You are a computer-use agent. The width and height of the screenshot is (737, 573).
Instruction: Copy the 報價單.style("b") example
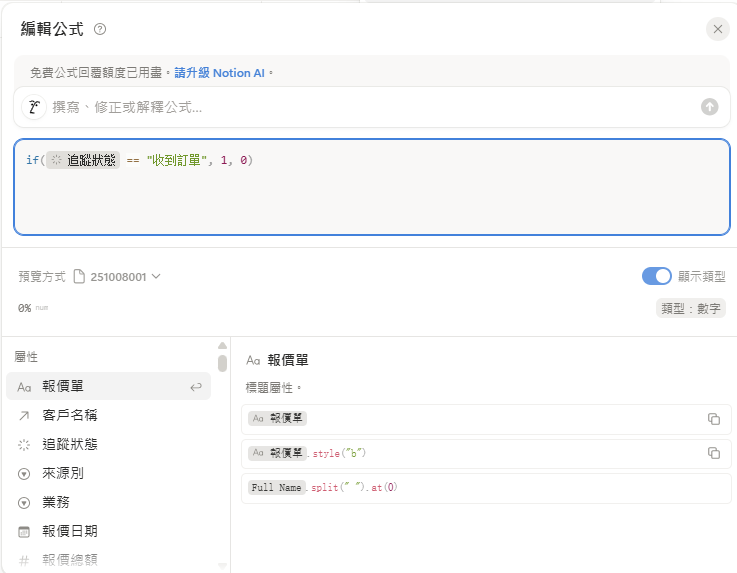coord(713,453)
